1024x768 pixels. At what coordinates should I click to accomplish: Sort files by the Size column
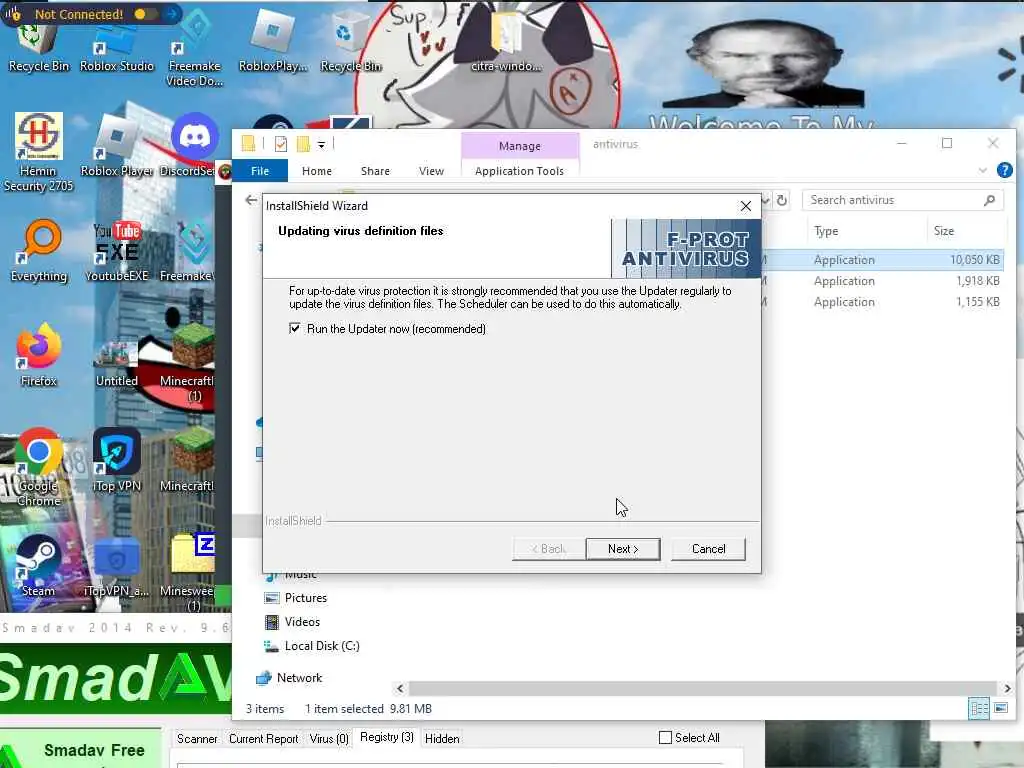coord(944,231)
